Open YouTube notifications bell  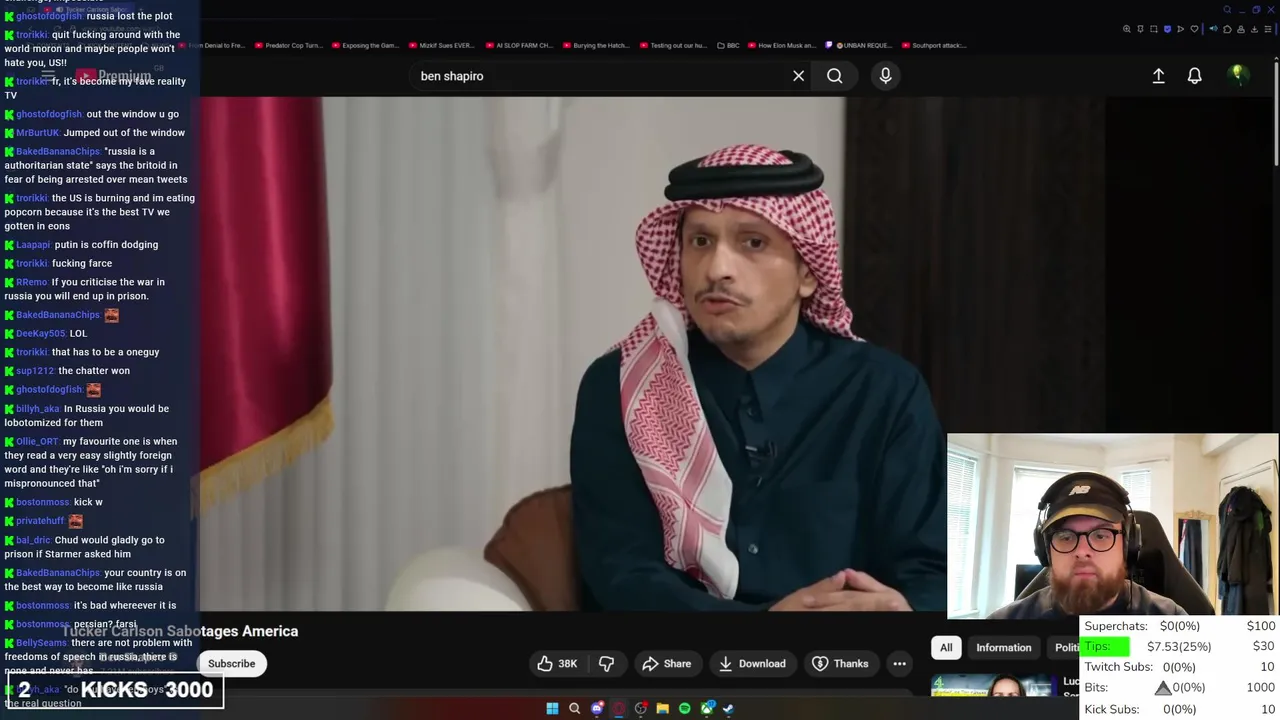pyautogui.click(x=1194, y=76)
